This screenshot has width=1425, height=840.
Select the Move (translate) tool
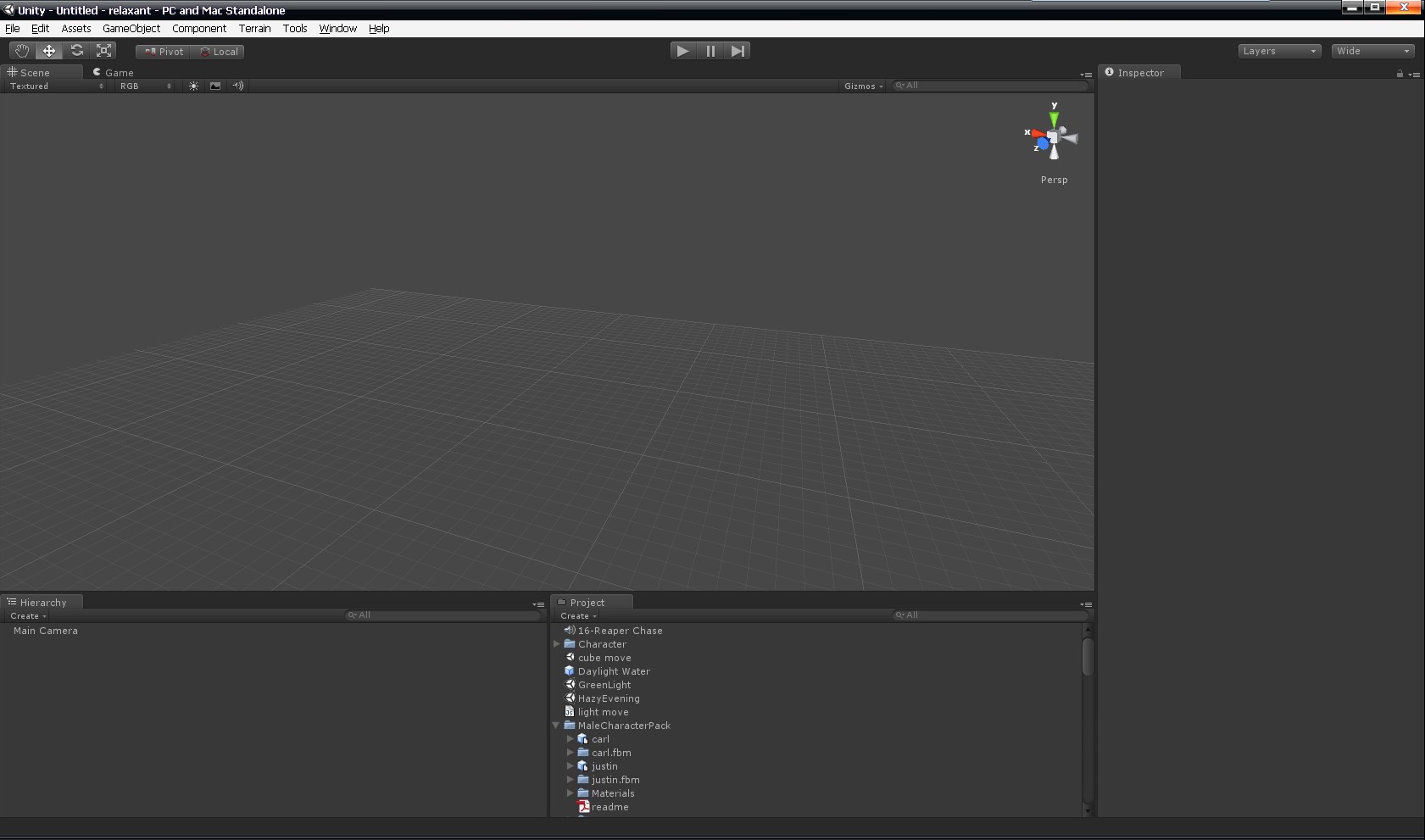pyautogui.click(x=49, y=51)
